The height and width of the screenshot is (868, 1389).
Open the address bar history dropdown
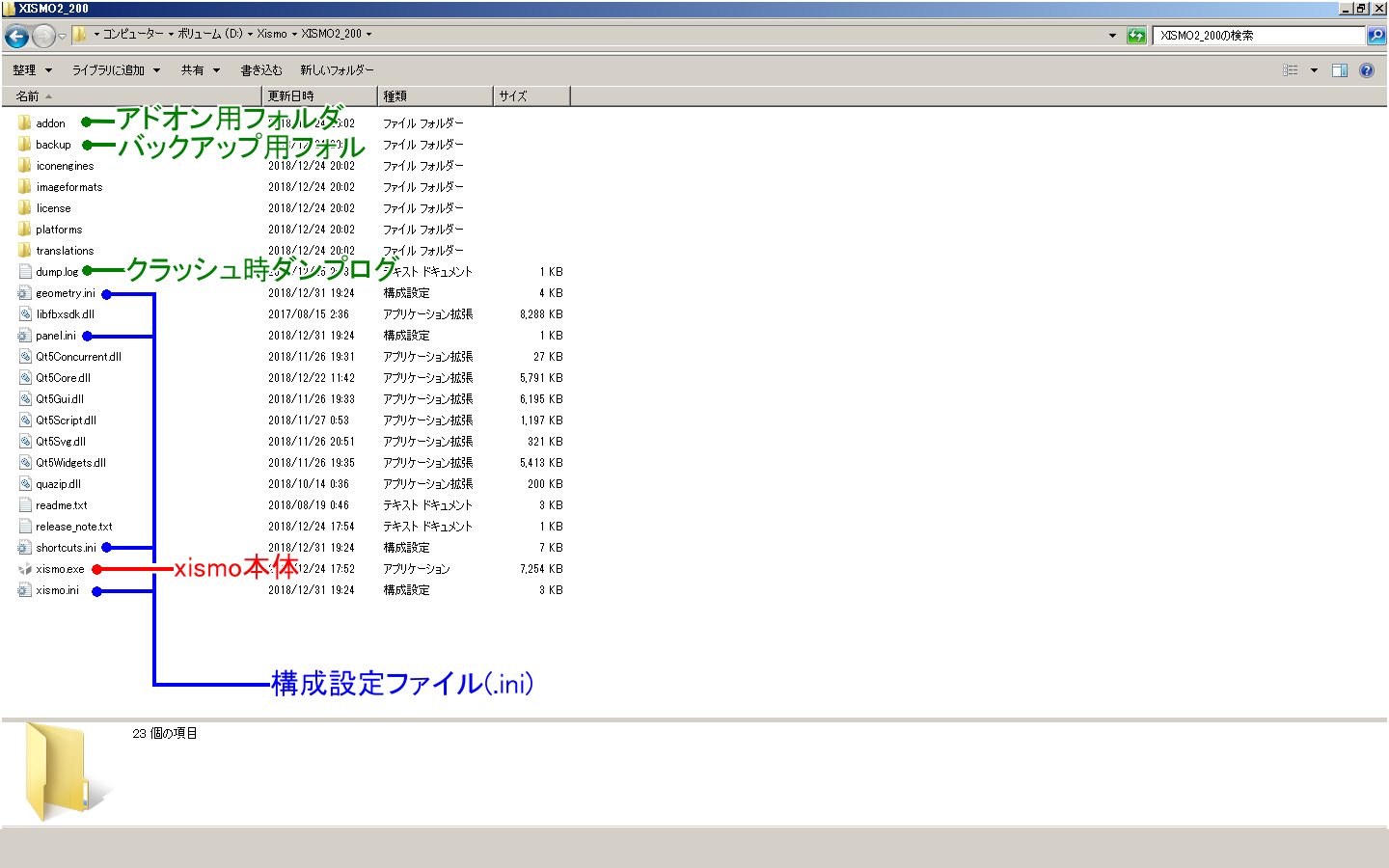[x=1112, y=36]
